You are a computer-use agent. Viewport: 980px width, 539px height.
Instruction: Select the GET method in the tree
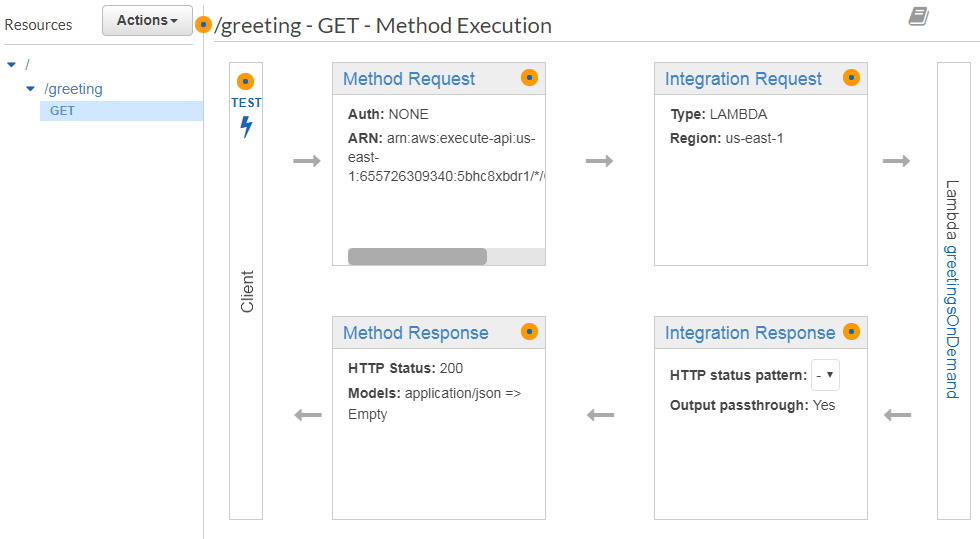pyautogui.click(x=62, y=111)
